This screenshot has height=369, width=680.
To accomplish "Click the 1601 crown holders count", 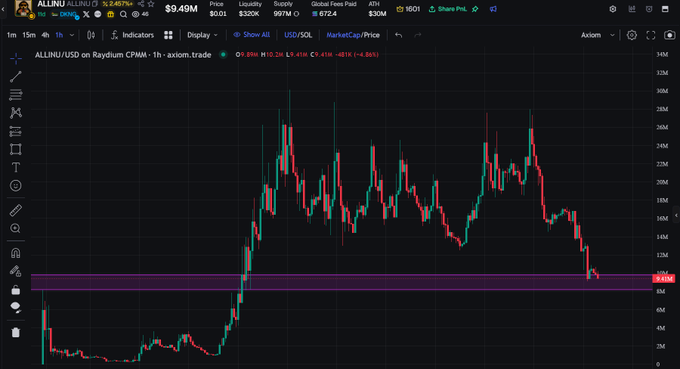I will [x=408, y=9].
